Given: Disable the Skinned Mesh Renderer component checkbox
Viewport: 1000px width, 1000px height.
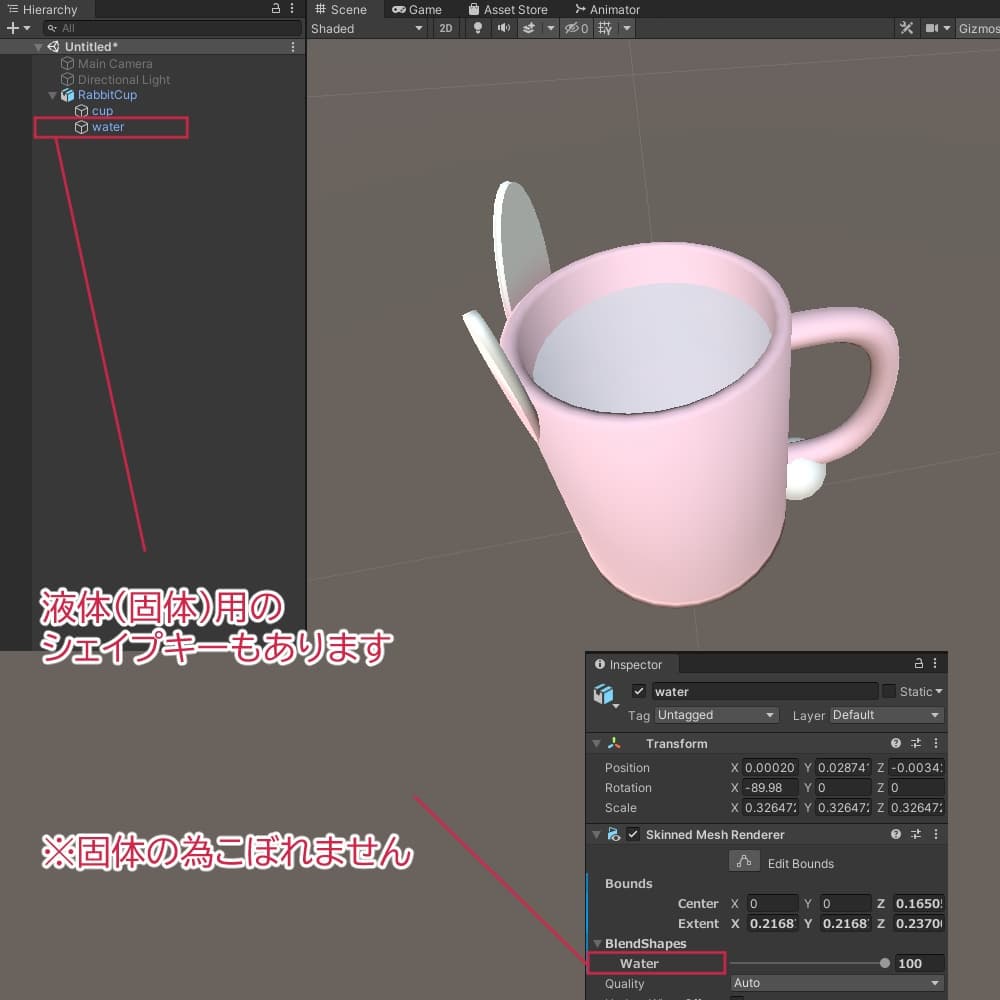Looking at the screenshot, I should coord(633,835).
